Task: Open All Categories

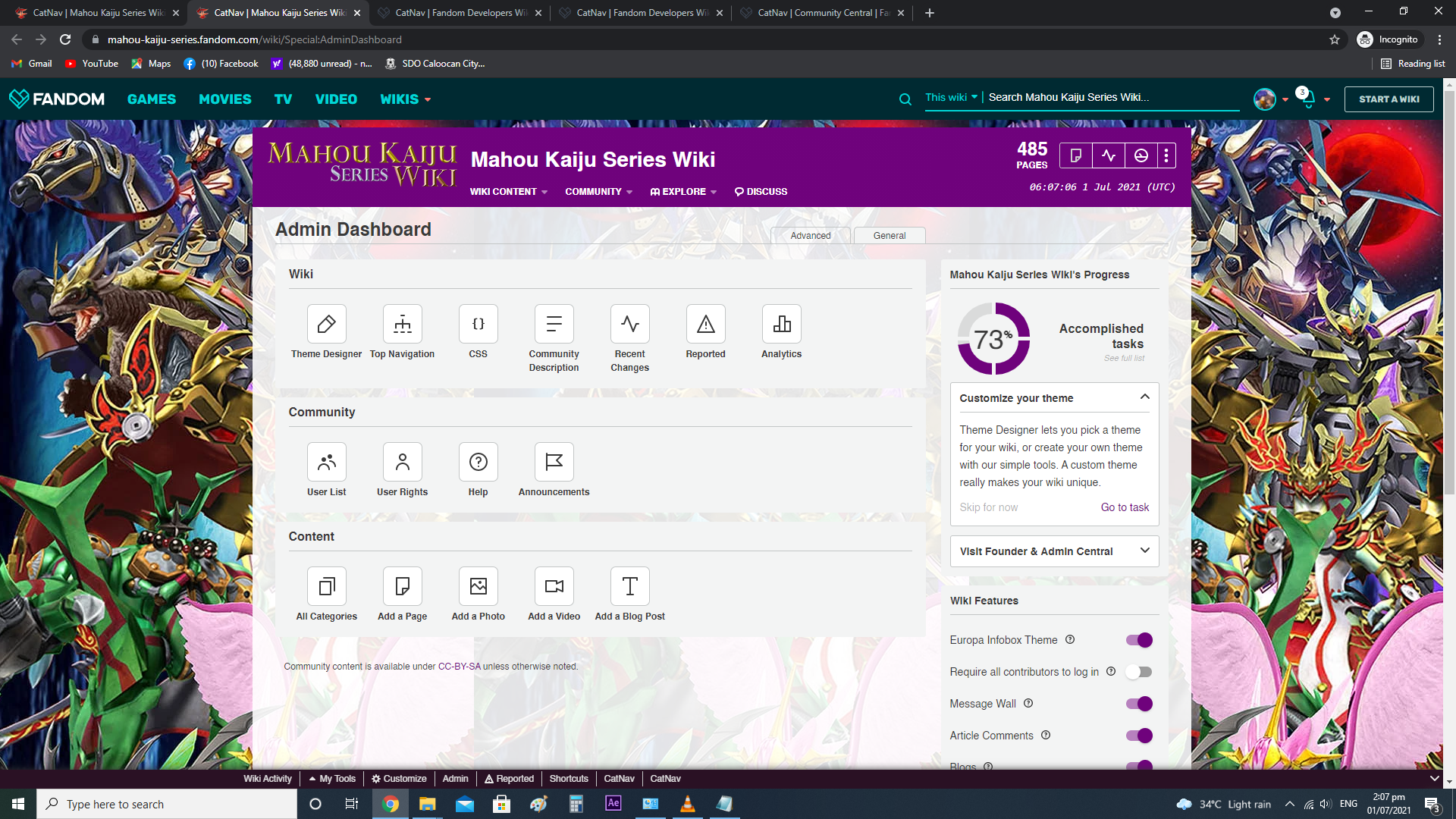Action: click(x=326, y=586)
